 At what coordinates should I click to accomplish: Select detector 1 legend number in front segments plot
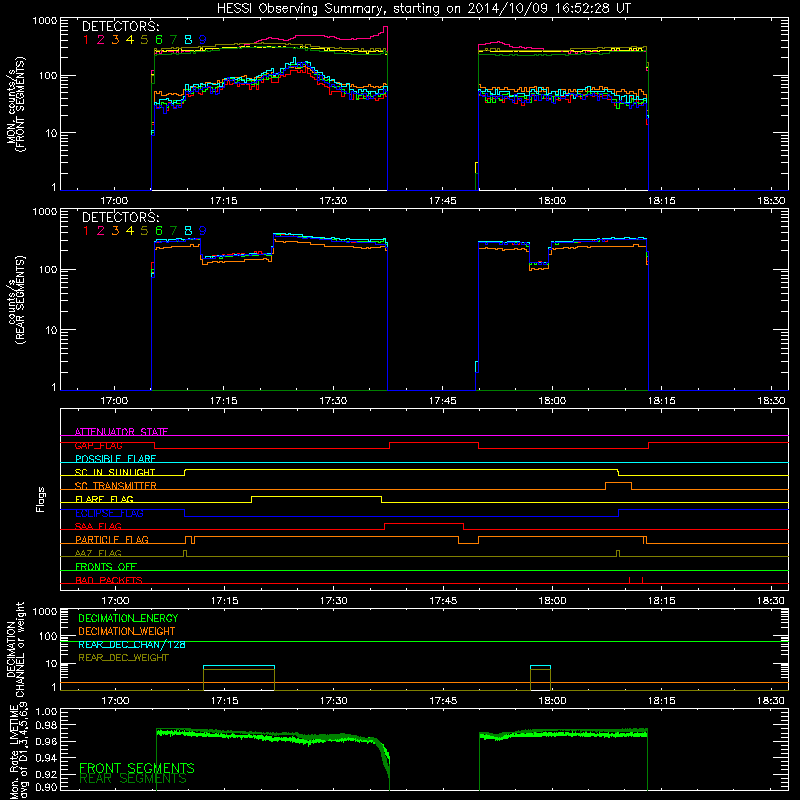(86, 39)
